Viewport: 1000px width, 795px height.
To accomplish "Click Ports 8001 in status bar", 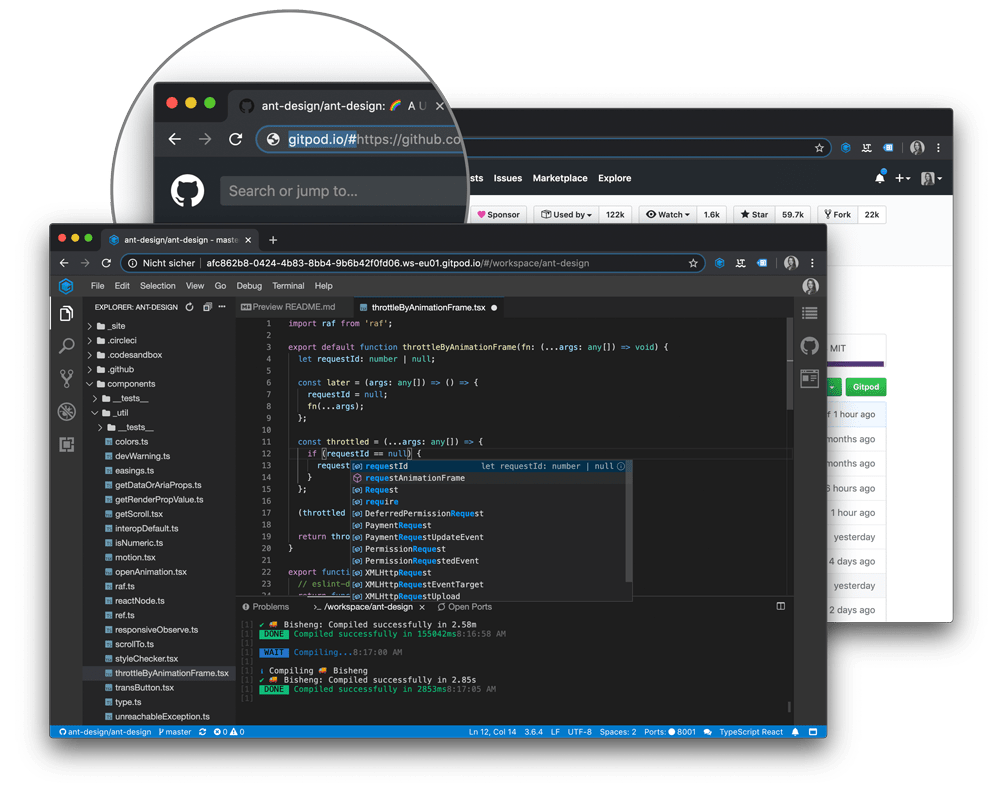I will 670,732.
